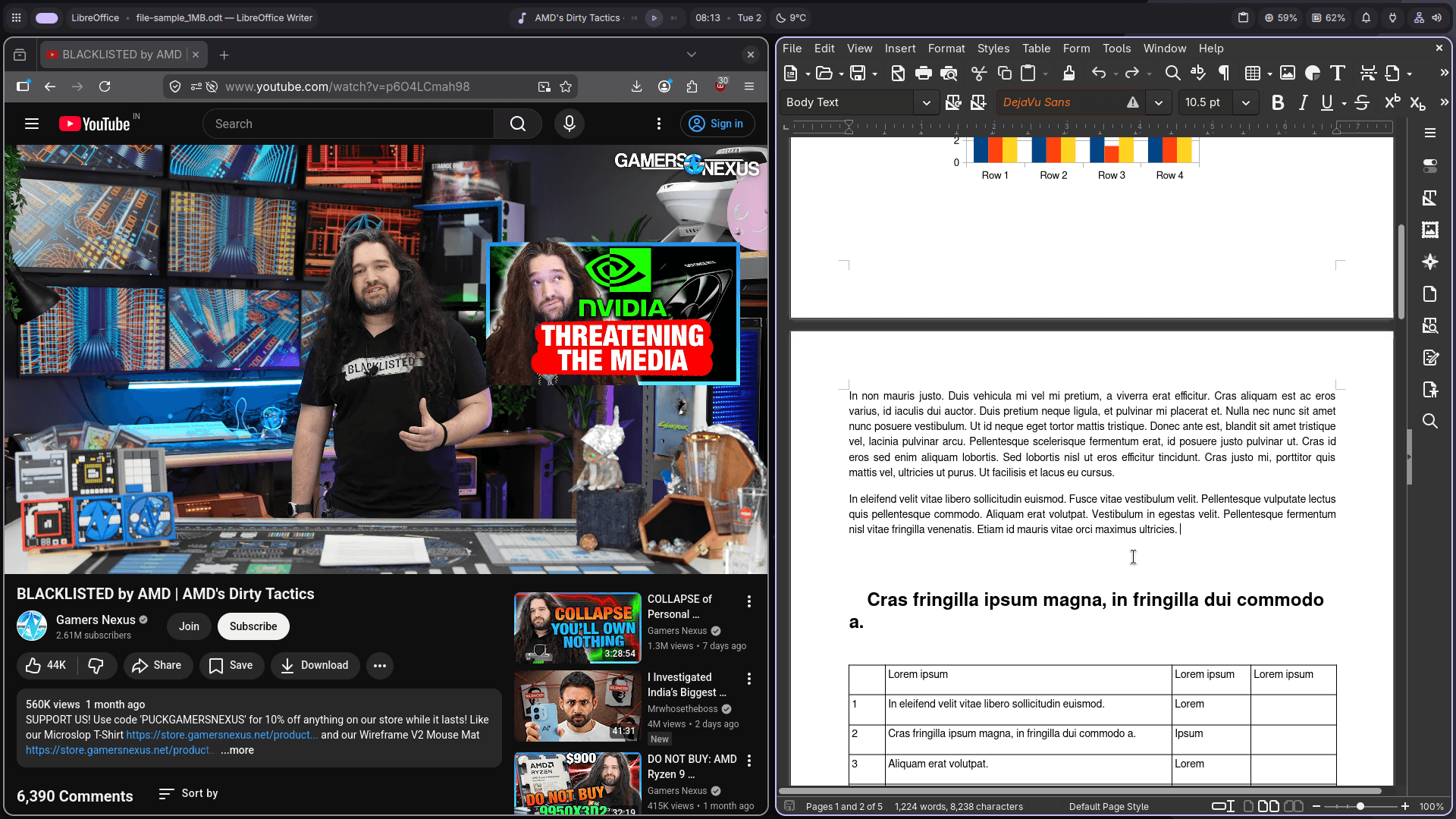Image resolution: width=1456 pixels, height=819 pixels.
Task: Print the document from Writer toolbar
Action: (923, 73)
